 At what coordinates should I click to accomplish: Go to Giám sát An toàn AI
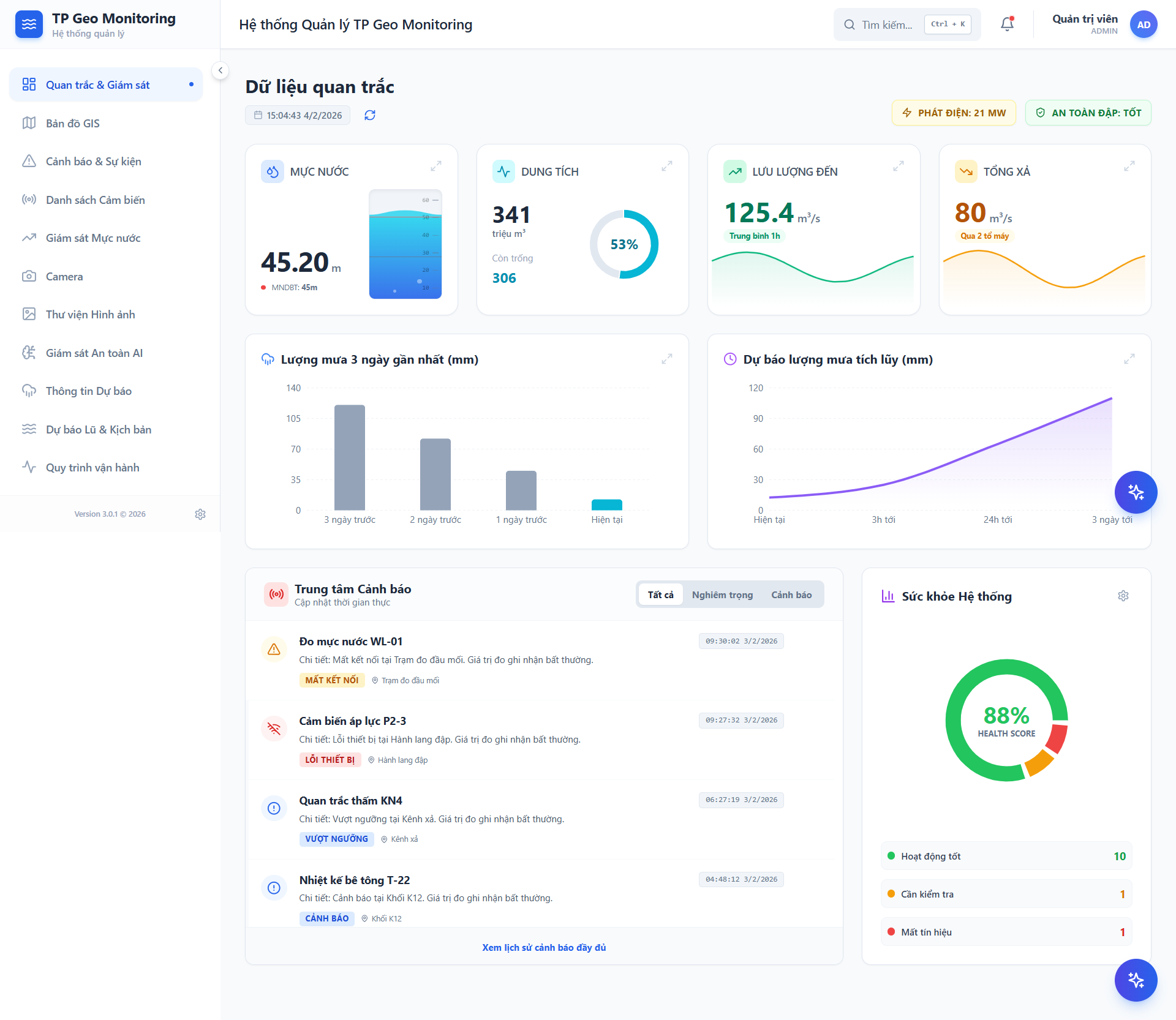(x=94, y=353)
